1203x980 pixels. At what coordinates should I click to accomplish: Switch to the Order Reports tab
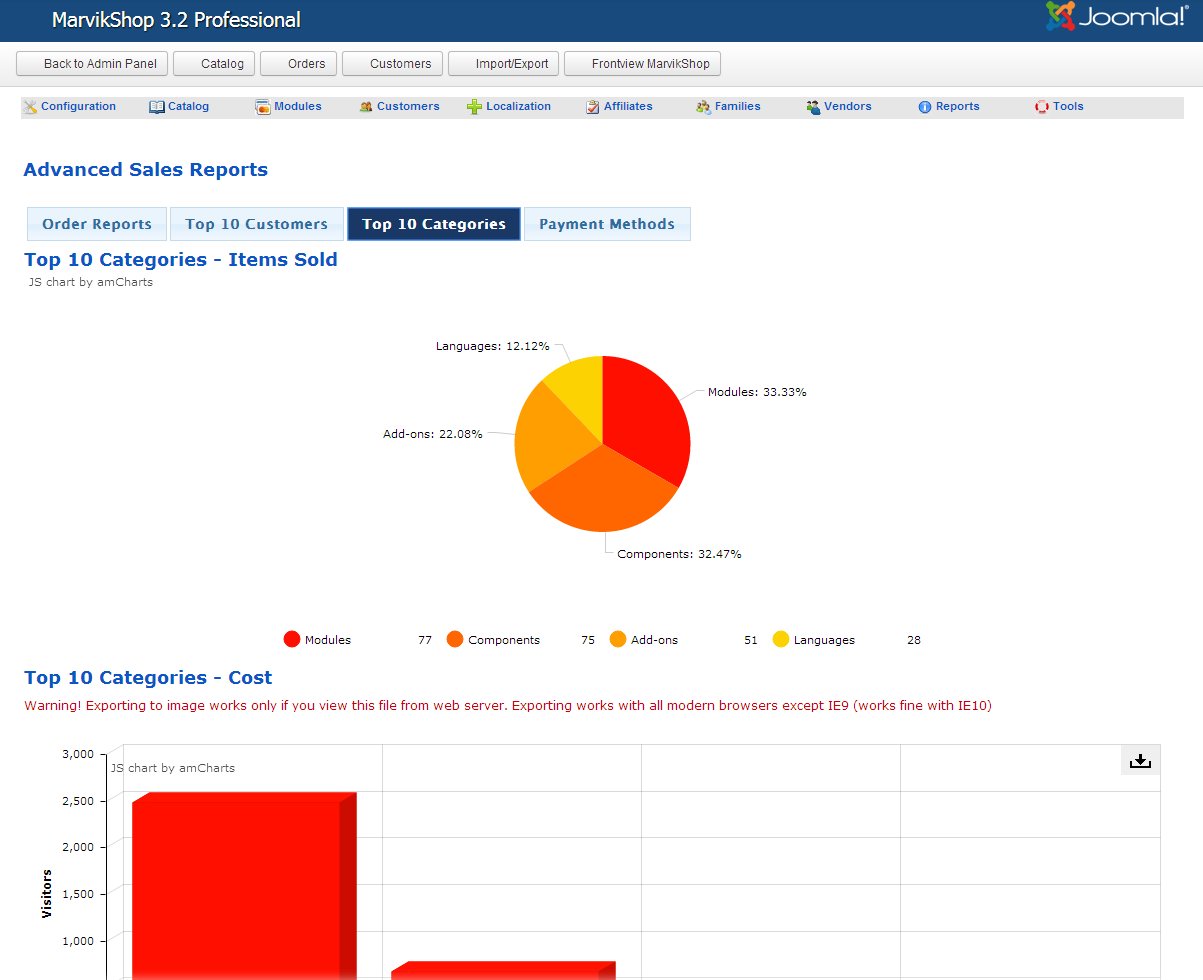[97, 224]
